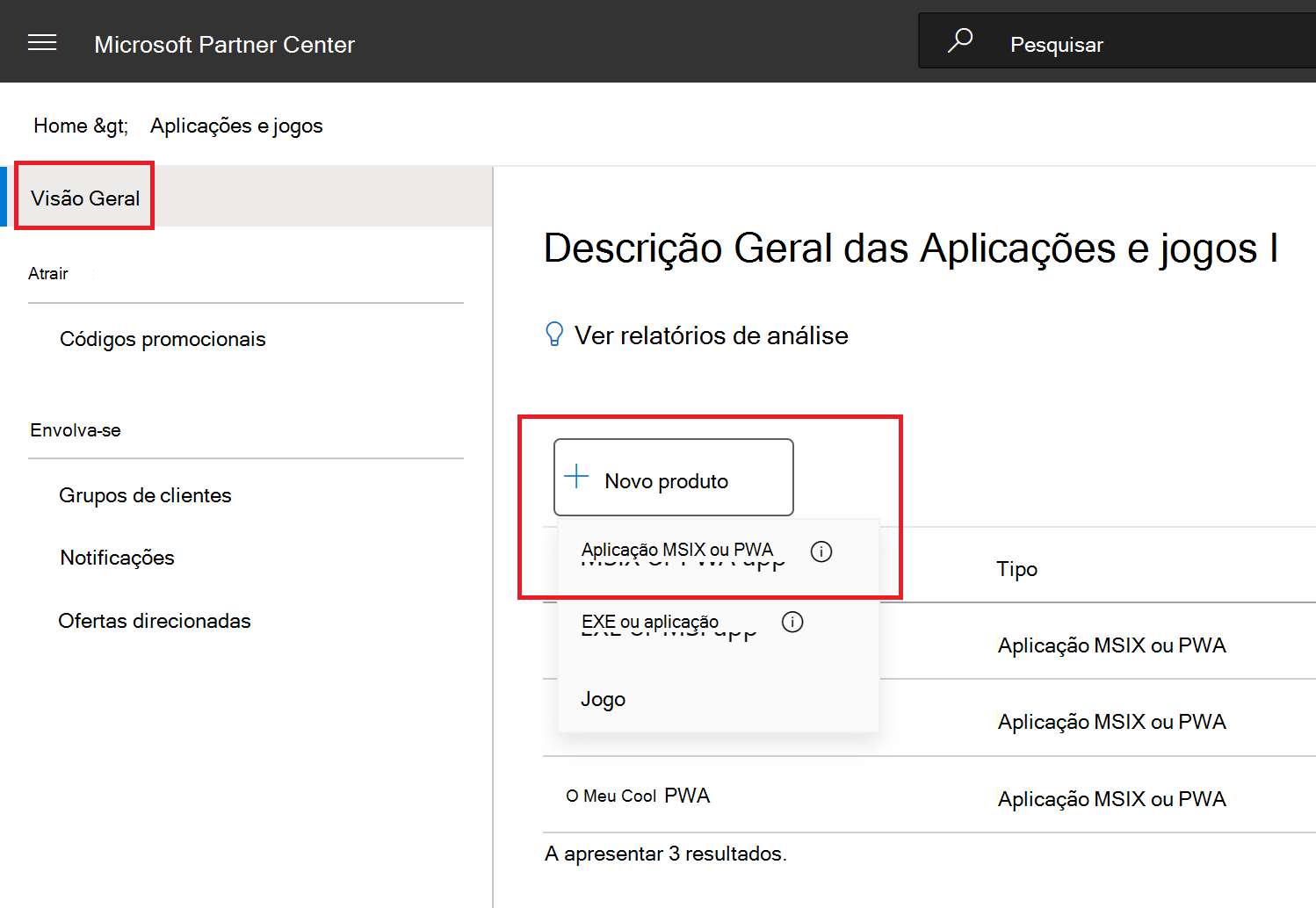This screenshot has height=908, width=1316.
Task: Click the Envolva-se section heading
Action: tap(76, 430)
